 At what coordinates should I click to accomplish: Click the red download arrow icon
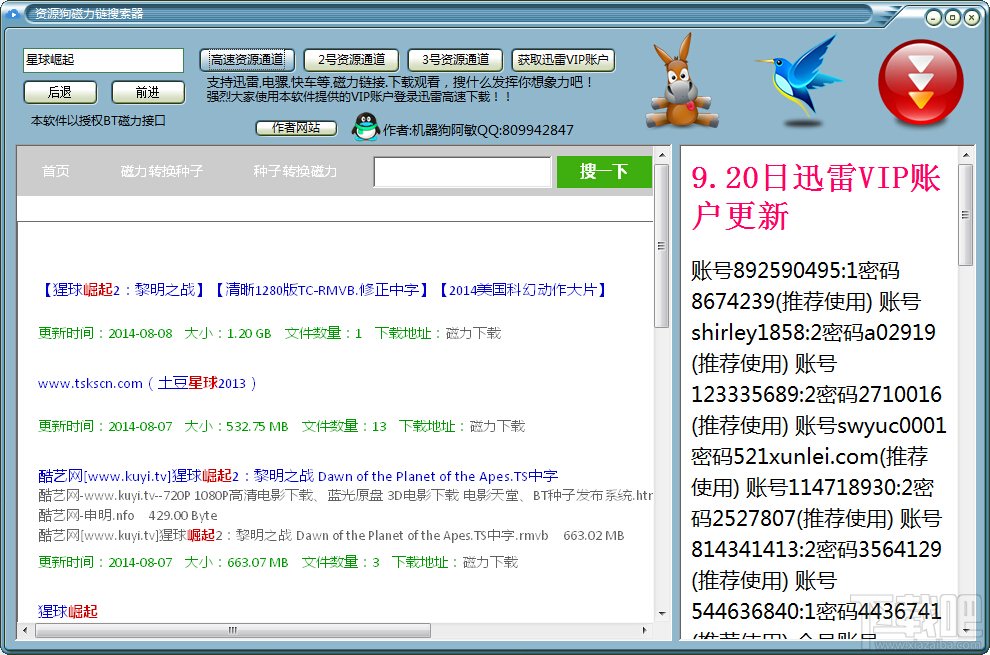tap(921, 82)
